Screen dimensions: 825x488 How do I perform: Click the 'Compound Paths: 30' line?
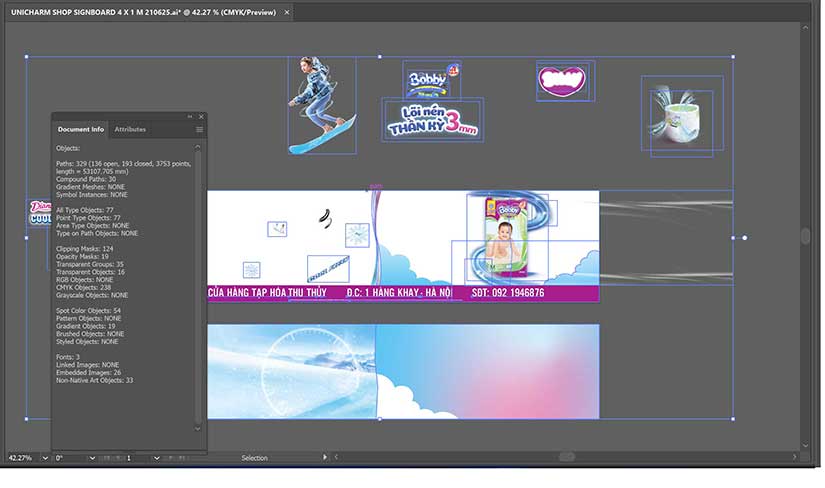tap(86, 179)
